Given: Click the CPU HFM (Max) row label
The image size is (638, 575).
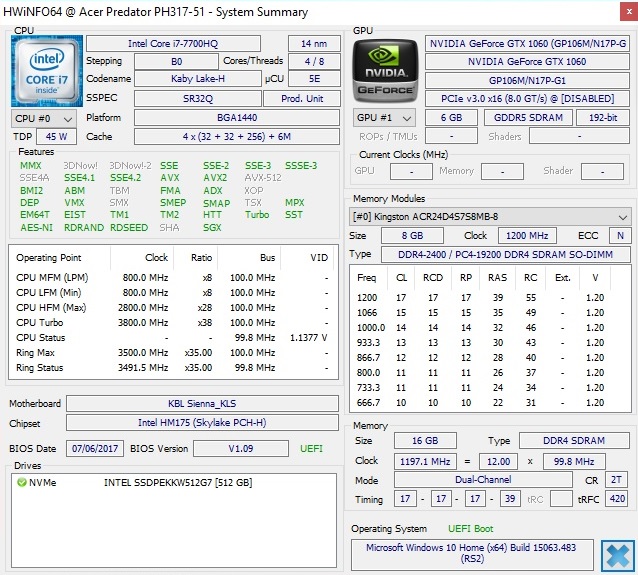Looking at the screenshot, I should [51, 308].
